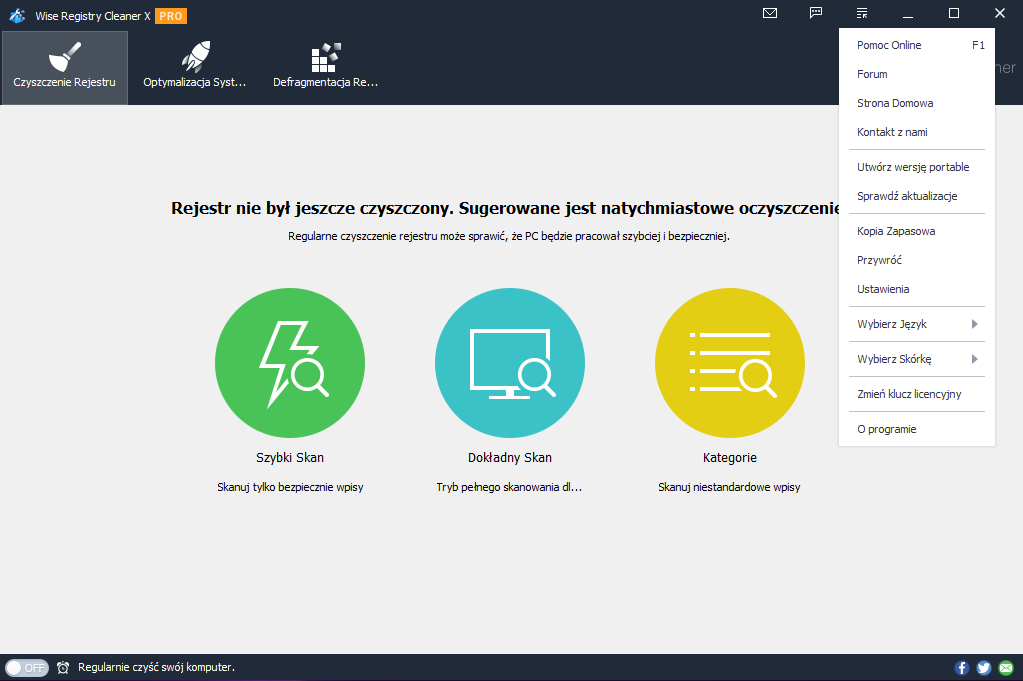Select Forum in the menu
Screen dimensions: 1023x681
[917, 74]
